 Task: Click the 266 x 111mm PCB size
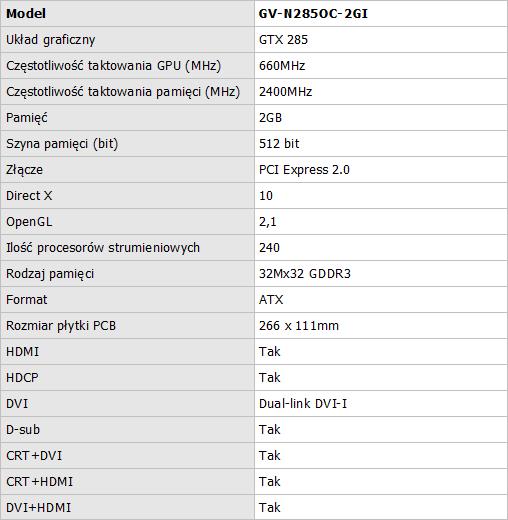point(299,326)
